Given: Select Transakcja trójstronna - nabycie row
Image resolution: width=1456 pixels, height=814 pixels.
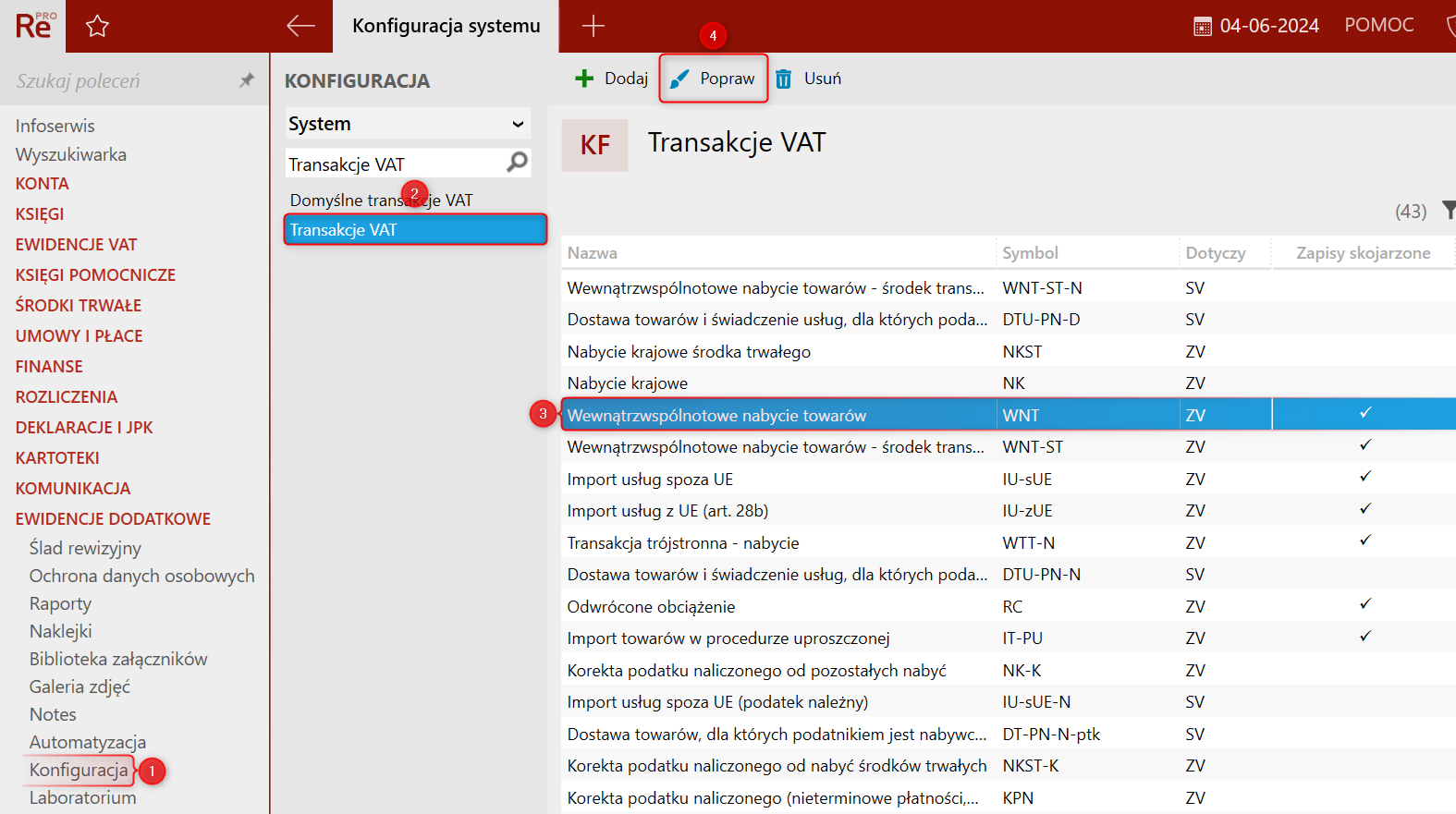Looking at the screenshot, I should (1009, 543).
